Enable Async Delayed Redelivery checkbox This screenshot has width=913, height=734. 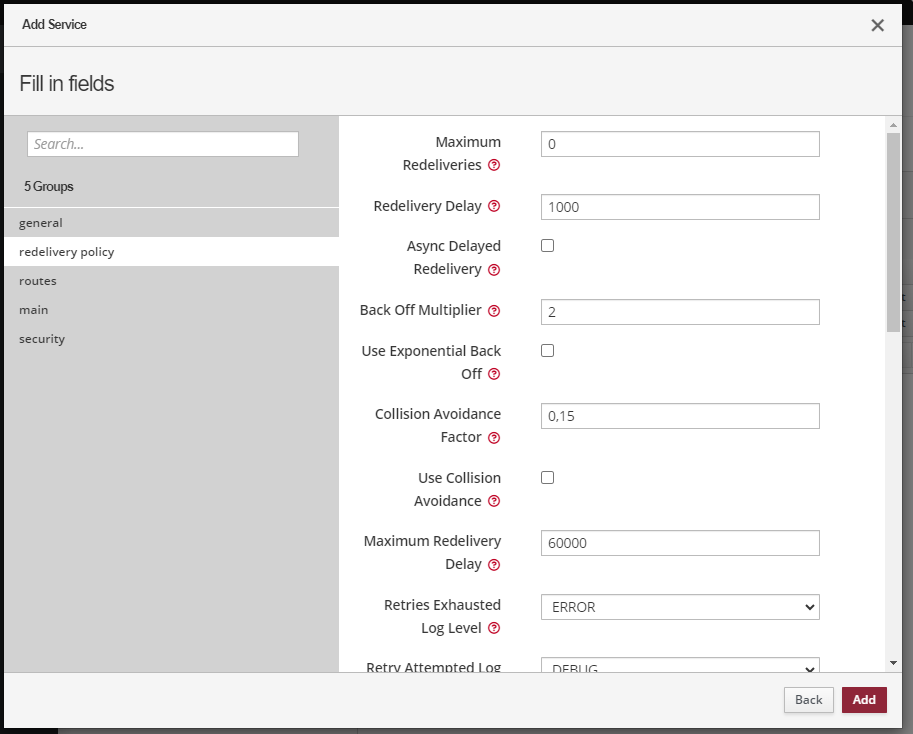[547, 246]
